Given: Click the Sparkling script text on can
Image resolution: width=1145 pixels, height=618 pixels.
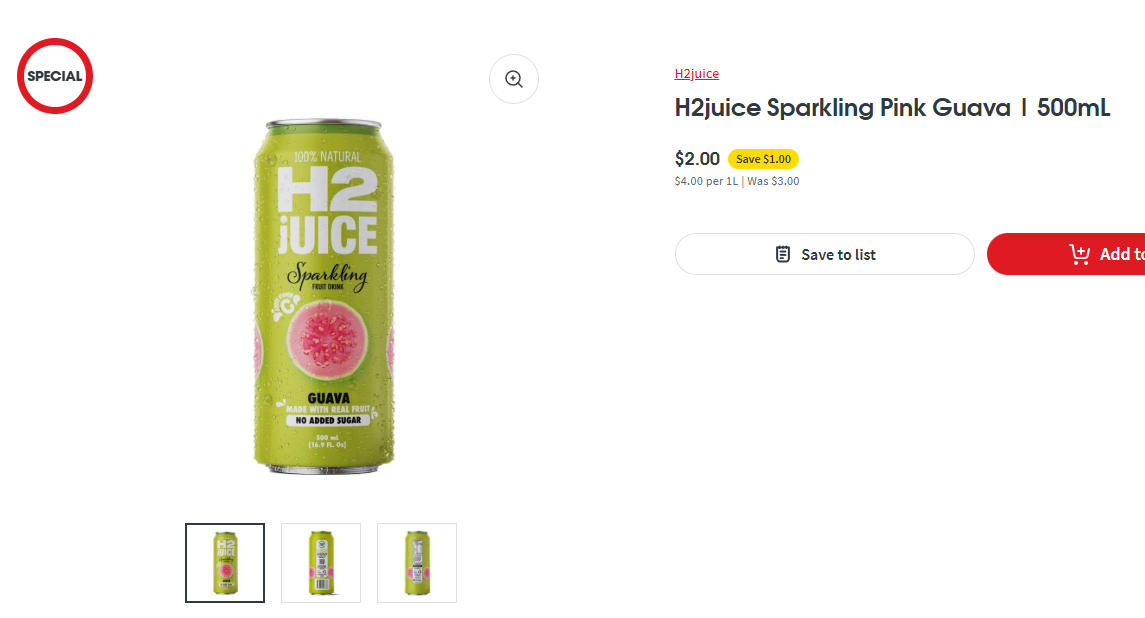Looking at the screenshot, I should coord(327,275).
